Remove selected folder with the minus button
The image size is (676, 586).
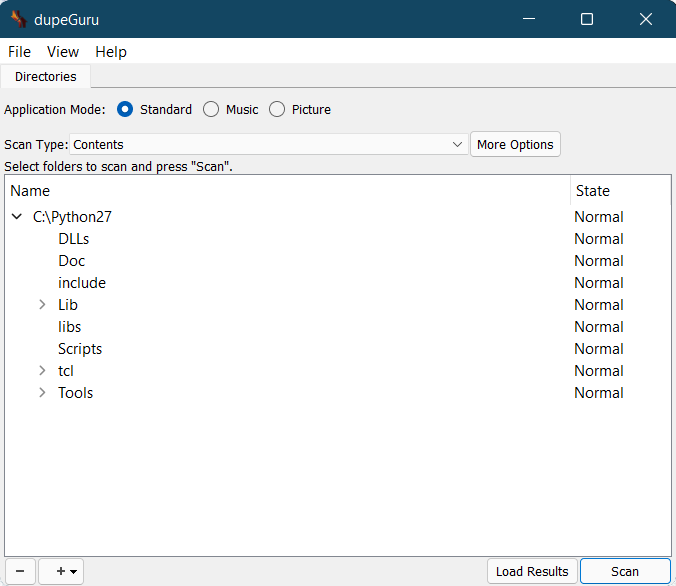[x=20, y=571]
